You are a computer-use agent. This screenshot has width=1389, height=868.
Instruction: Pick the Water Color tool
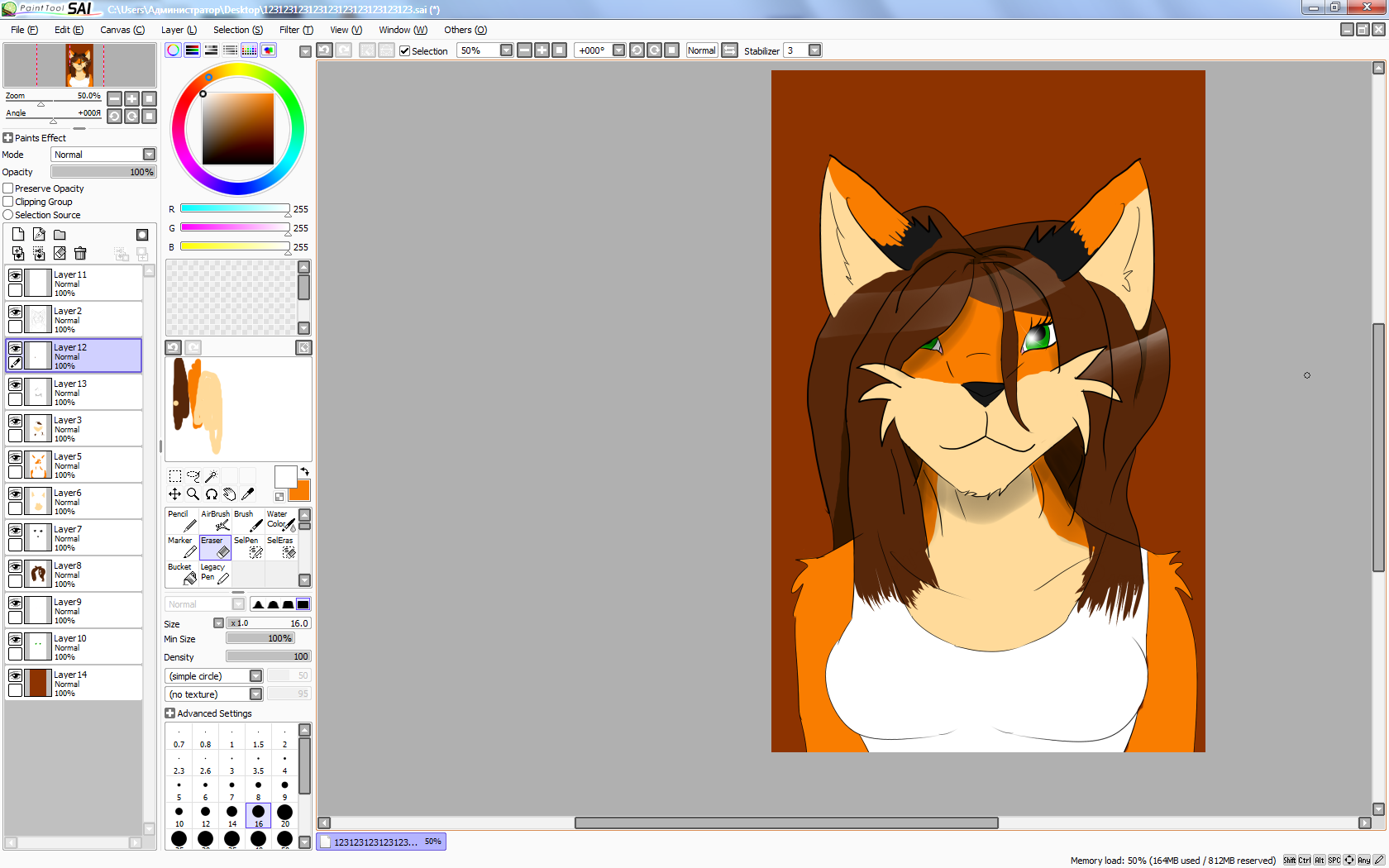280,520
